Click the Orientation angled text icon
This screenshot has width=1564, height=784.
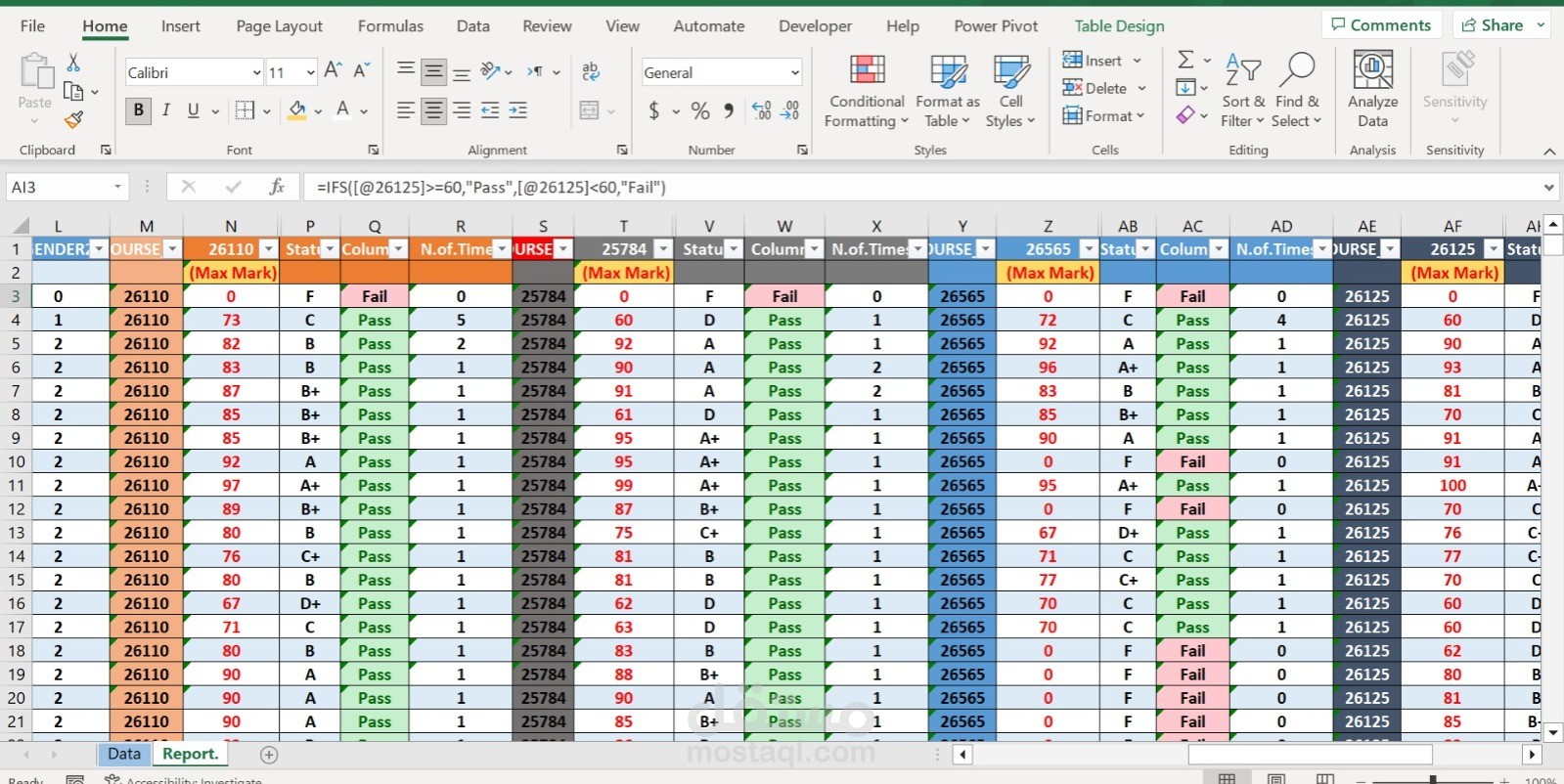coord(491,71)
